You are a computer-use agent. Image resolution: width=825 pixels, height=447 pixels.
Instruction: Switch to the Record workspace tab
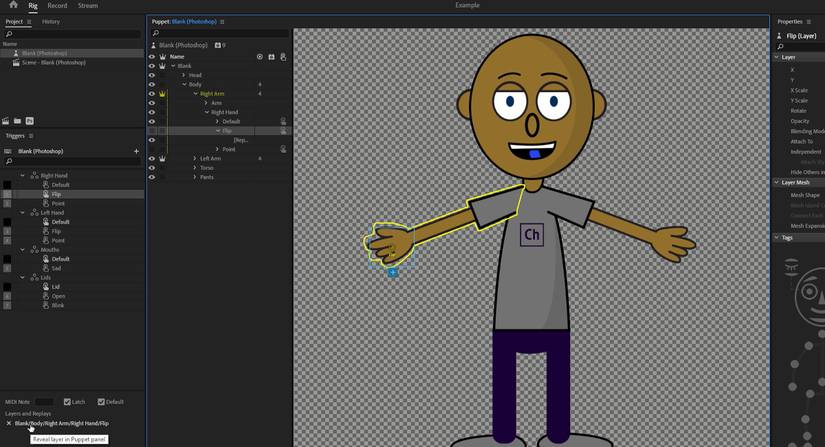(x=57, y=6)
